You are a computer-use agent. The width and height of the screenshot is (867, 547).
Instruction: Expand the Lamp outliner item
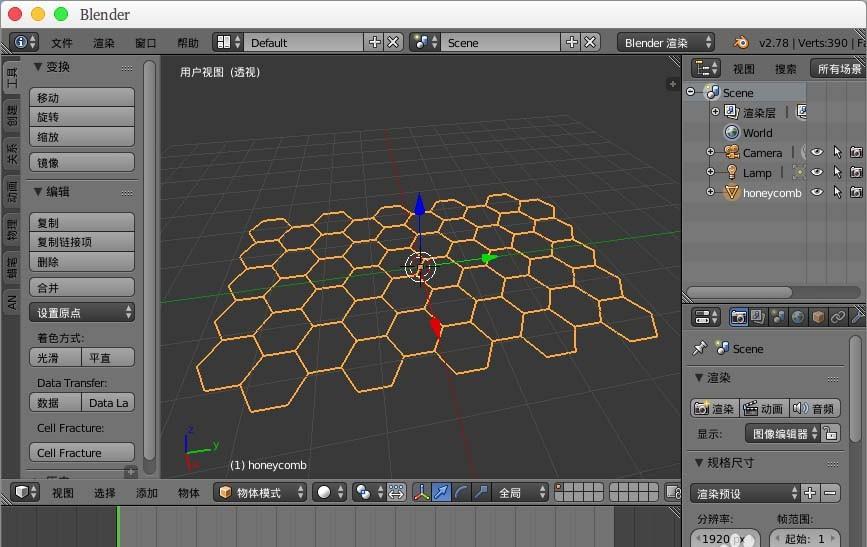710,172
